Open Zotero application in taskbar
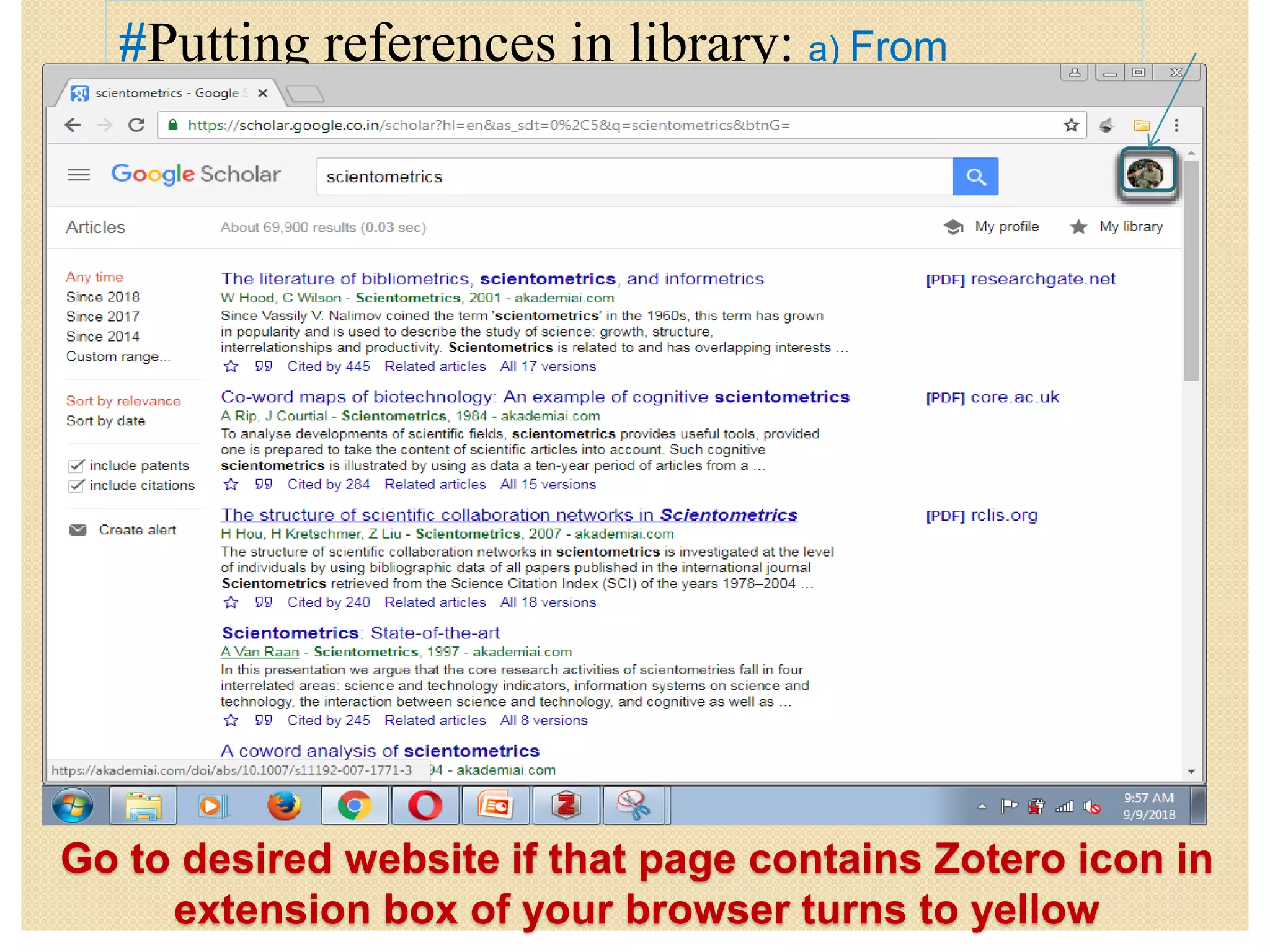The height and width of the screenshot is (952, 1270). click(566, 806)
